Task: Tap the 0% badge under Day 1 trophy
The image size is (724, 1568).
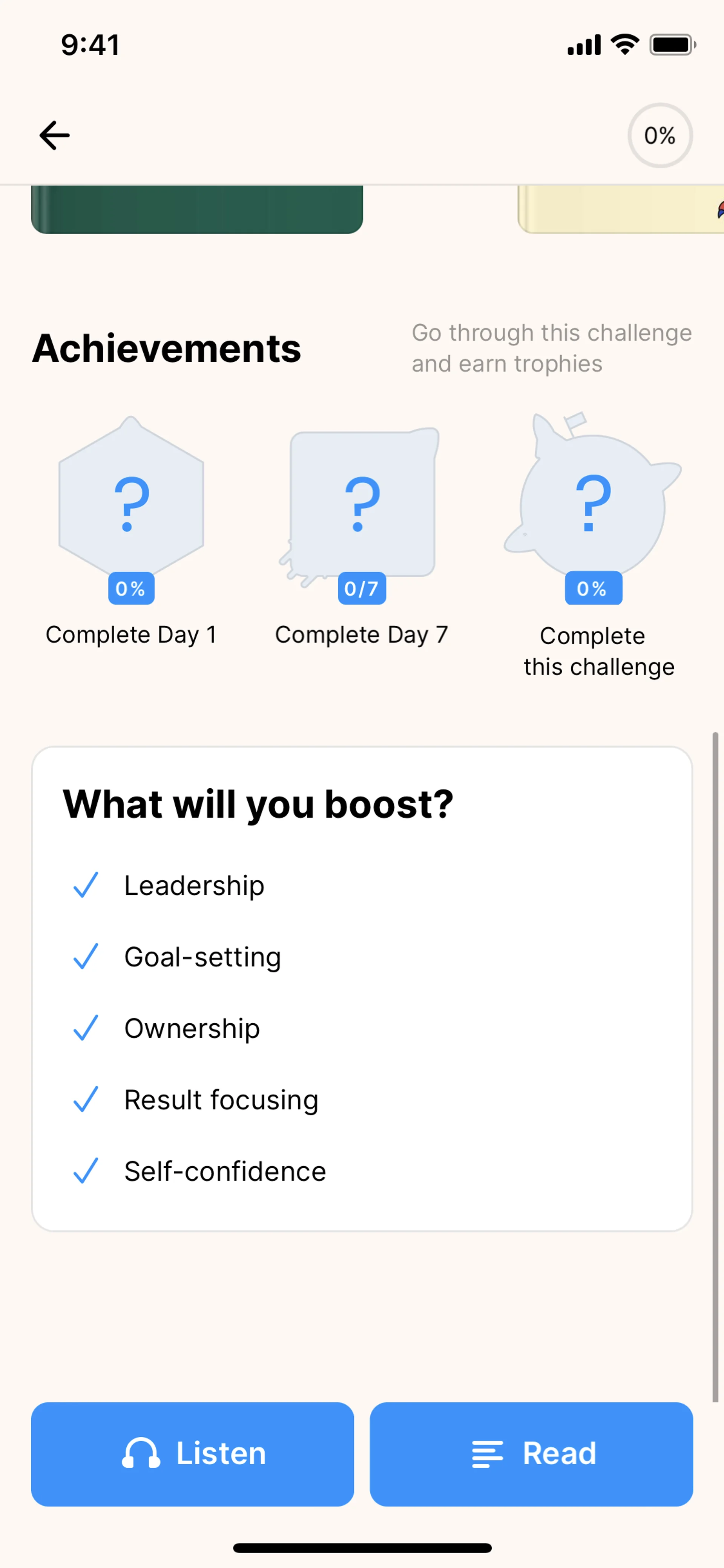Action: pos(131,588)
